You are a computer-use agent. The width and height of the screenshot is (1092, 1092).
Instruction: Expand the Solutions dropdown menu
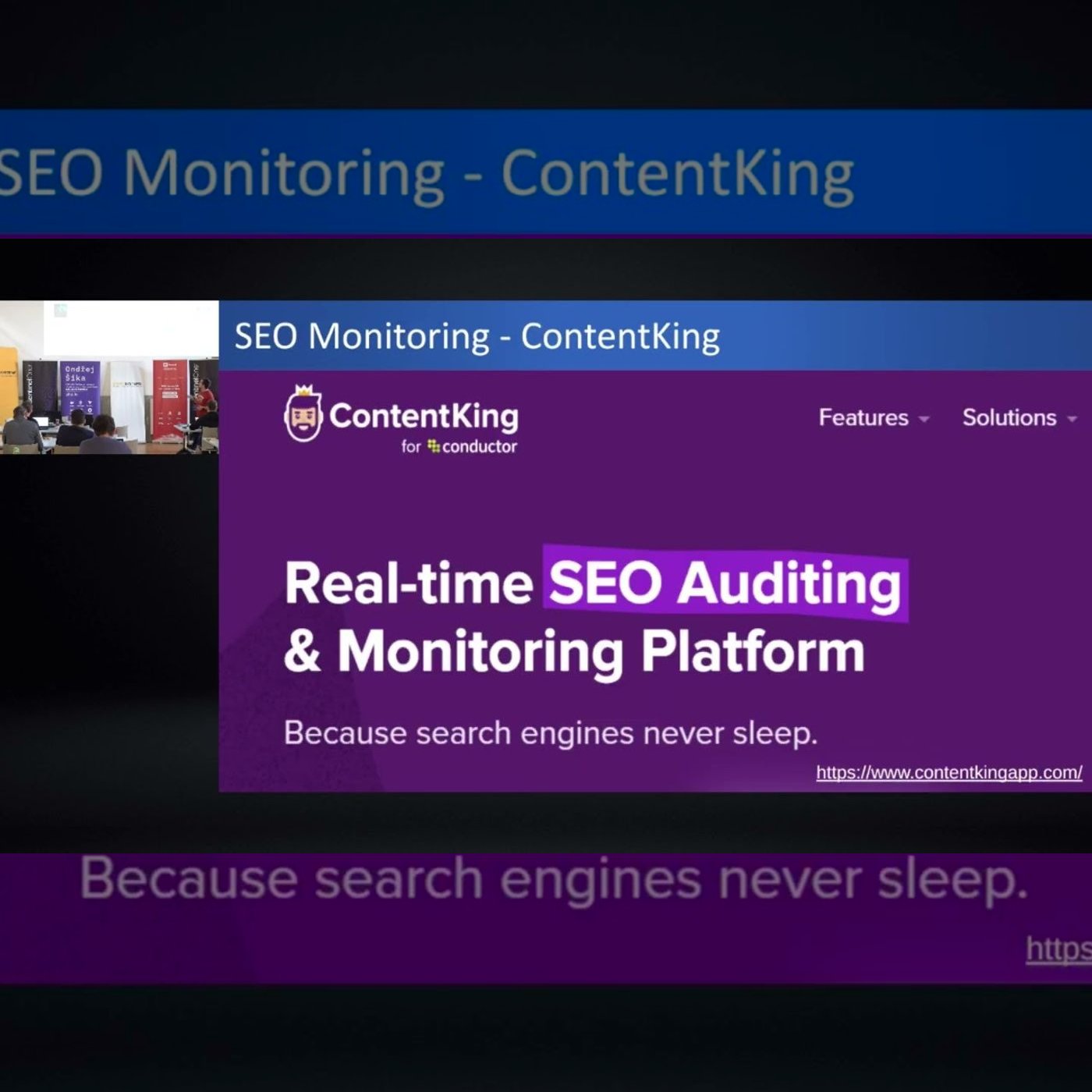[x=1019, y=417]
